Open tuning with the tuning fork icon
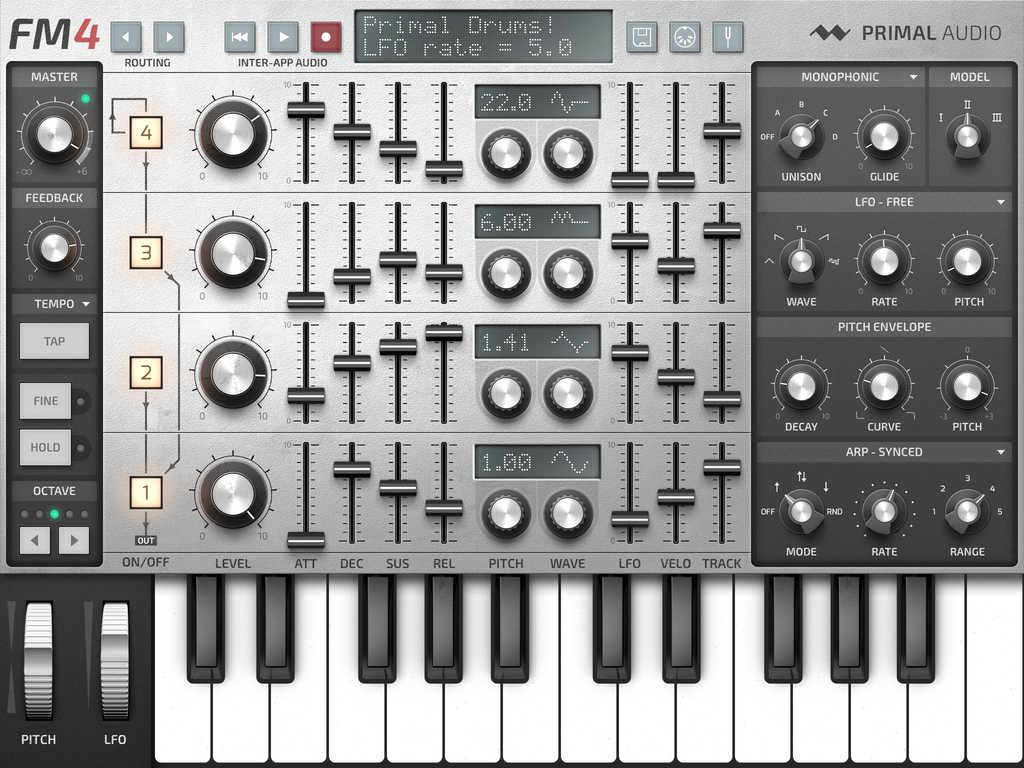Viewport: 1024px width, 768px height. (x=728, y=37)
